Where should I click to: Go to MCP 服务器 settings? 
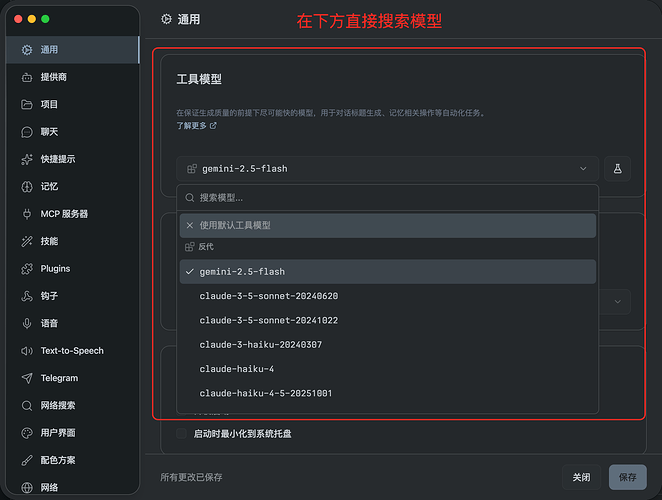[72, 214]
